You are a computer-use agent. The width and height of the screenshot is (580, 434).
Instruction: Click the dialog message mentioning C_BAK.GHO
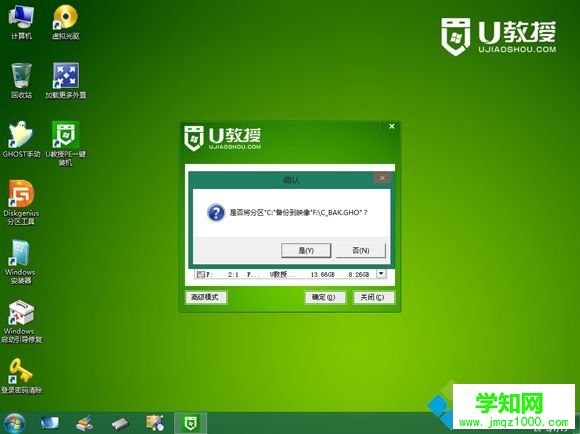click(x=298, y=213)
